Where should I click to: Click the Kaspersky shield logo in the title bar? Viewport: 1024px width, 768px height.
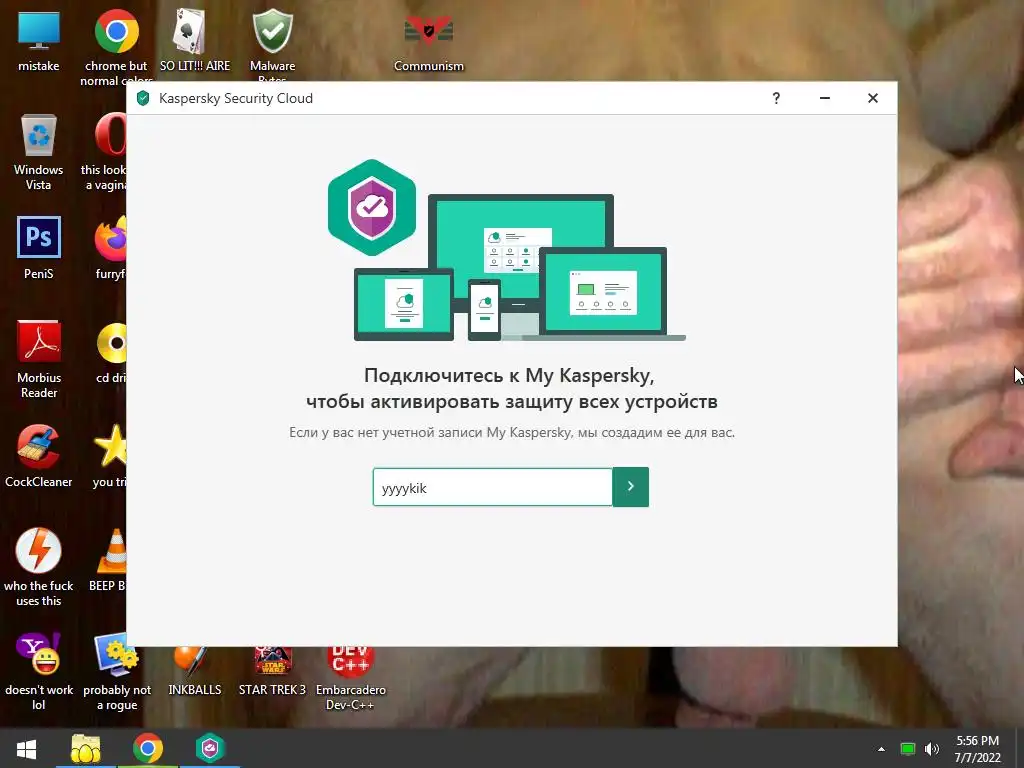click(x=143, y=98)
